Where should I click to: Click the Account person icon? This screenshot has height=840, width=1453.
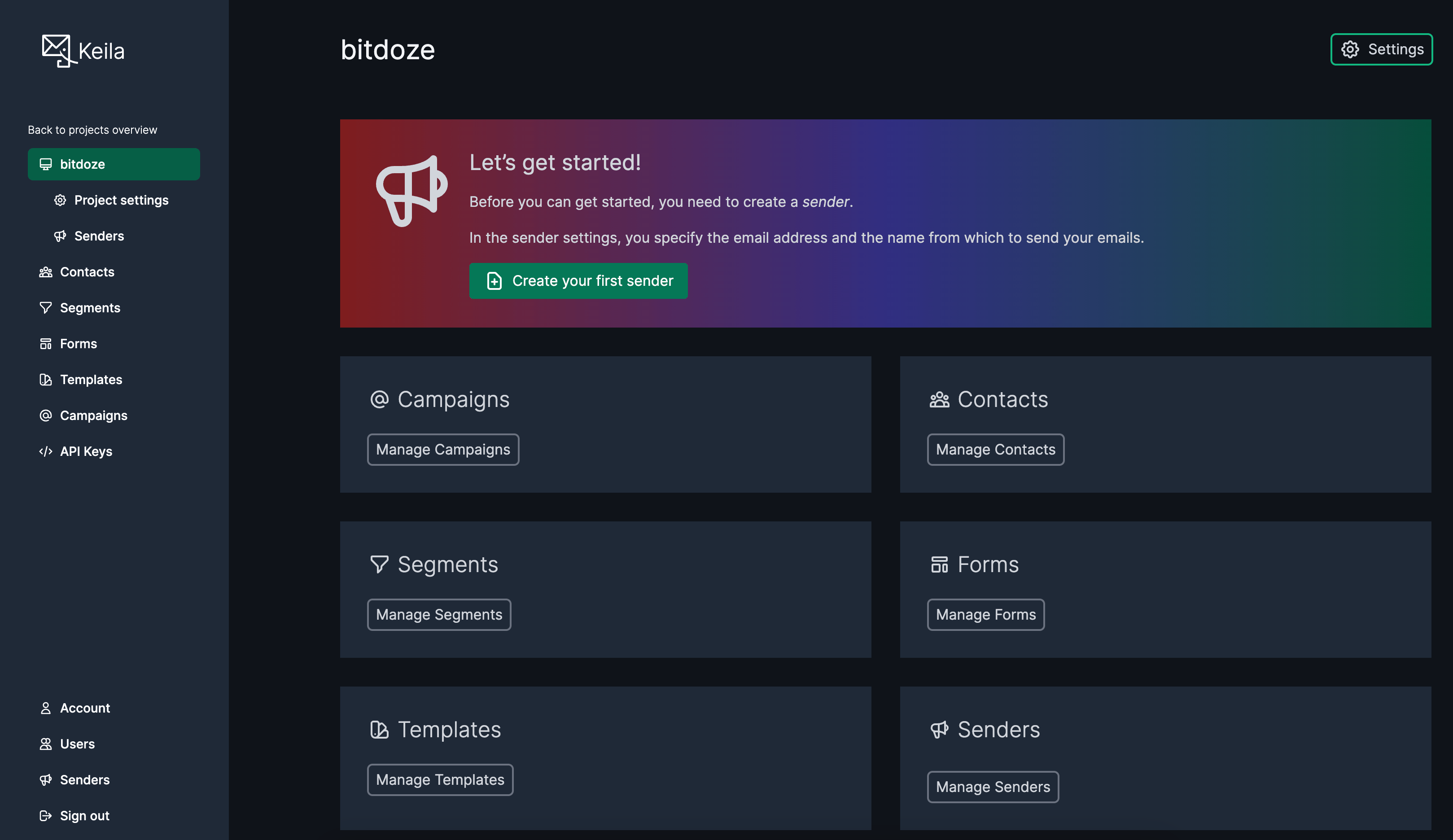tap(46, 707)
